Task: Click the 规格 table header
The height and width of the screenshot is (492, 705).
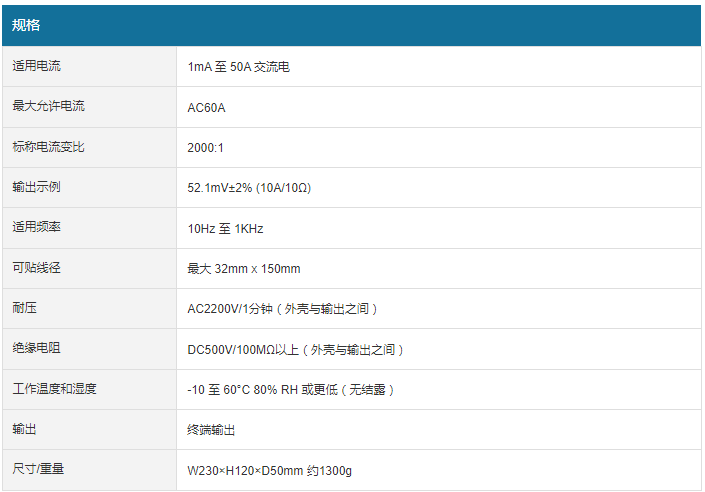Action: click(26, 25)
